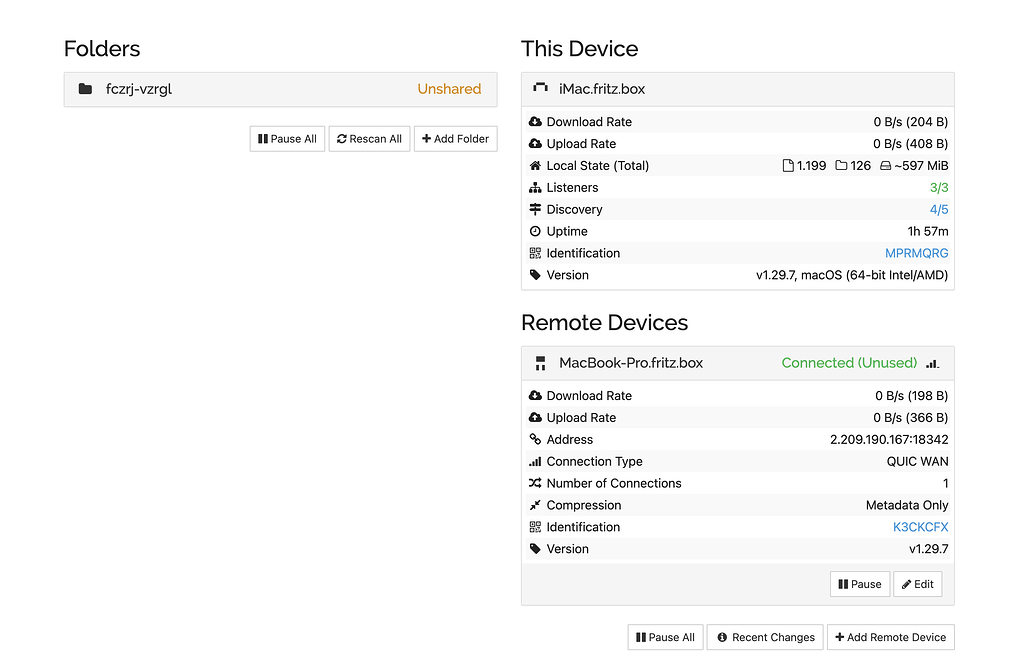Click the Compression icon in remote device
The image size is (1024, 672).
click(535, 506)
